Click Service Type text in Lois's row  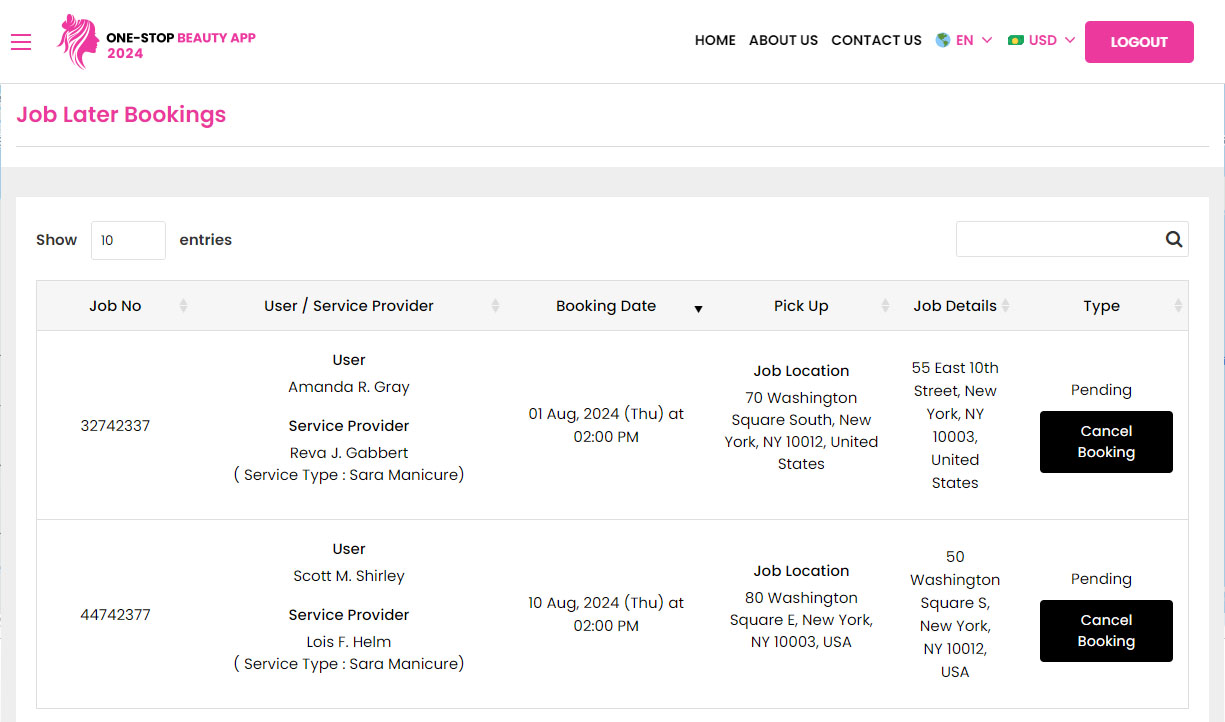(x=349, y=664)
